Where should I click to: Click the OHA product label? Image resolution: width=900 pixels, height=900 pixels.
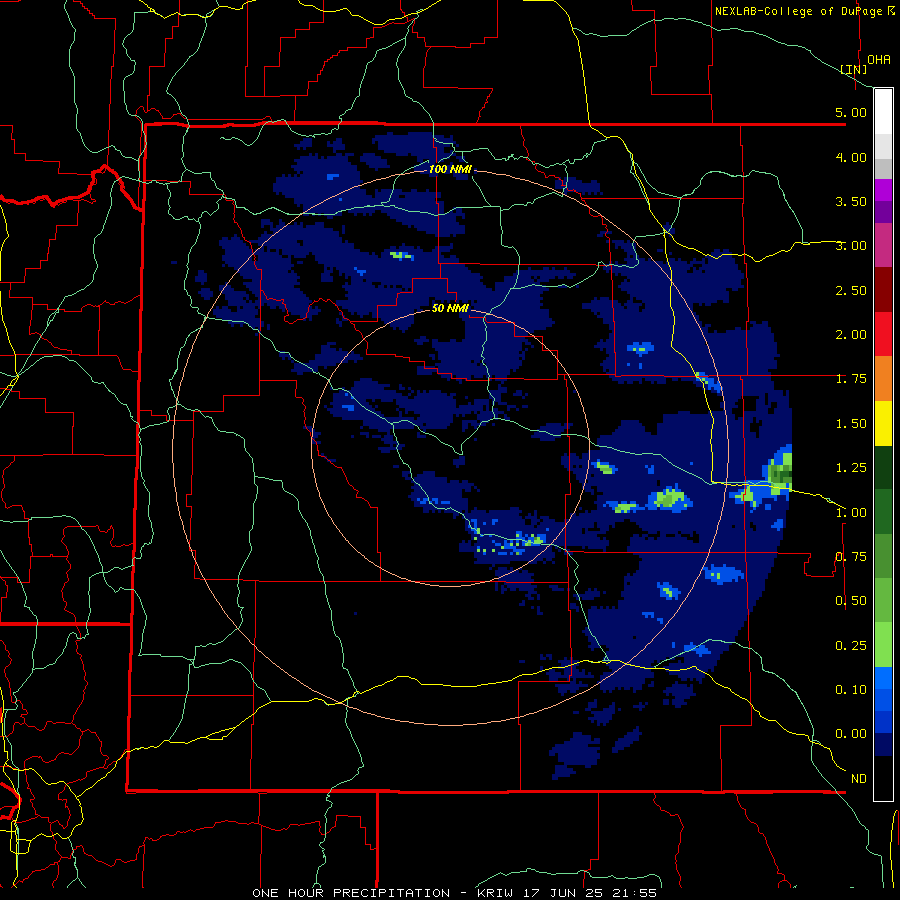coord(879,59)
